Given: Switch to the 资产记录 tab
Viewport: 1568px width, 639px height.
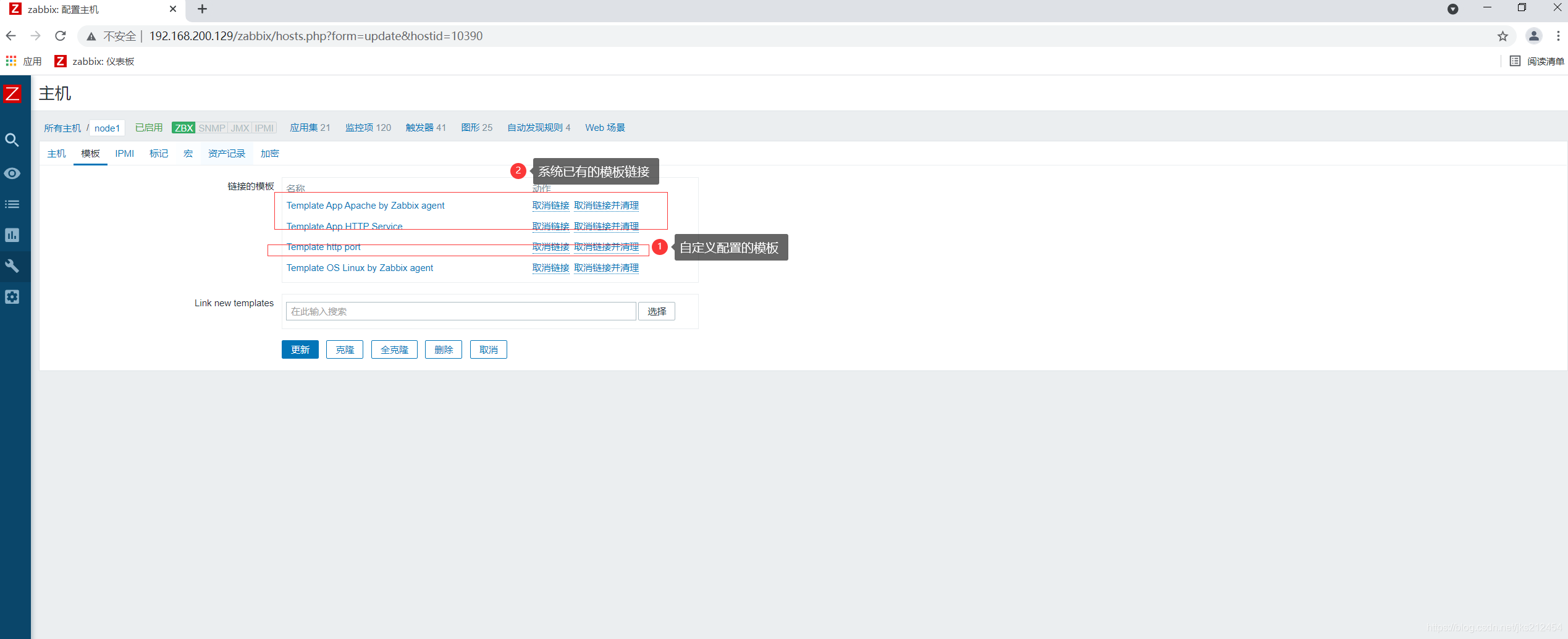Looking at the screenshot, I should pyautogui.click(x=227, y=154).
